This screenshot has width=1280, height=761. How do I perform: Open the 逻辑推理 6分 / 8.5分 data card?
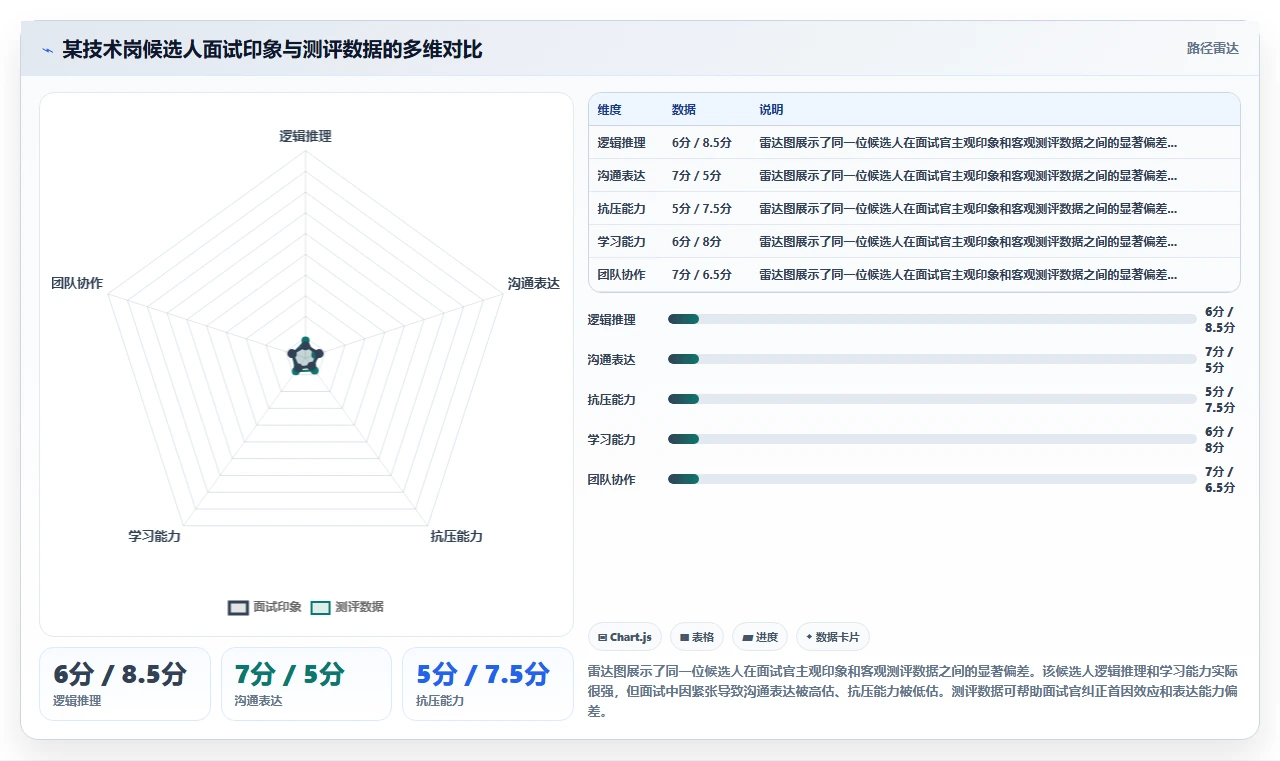(x=125, y=684)
